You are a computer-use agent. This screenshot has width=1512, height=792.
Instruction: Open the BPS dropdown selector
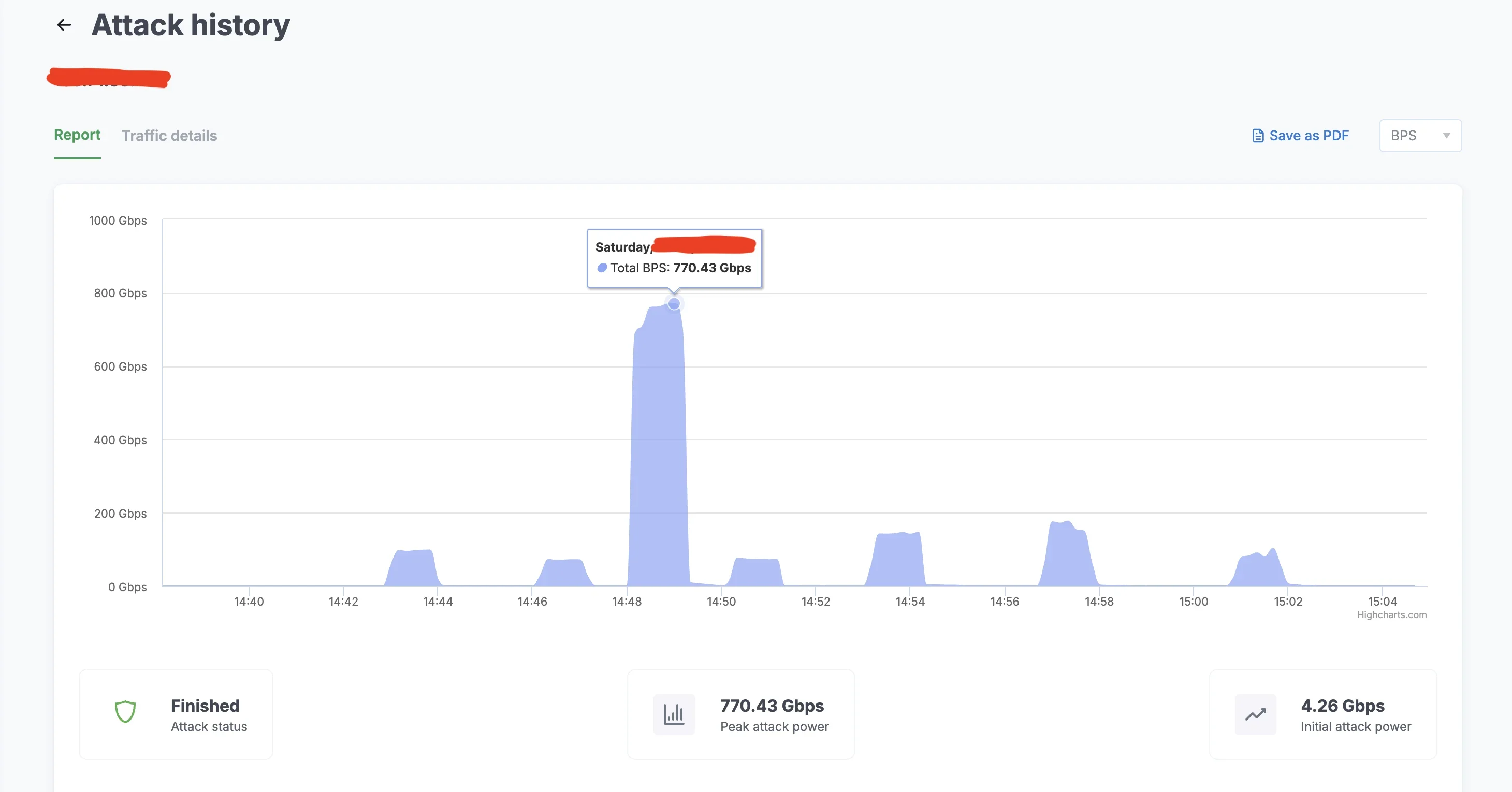pyautogui.click(x=1420, y=136)
